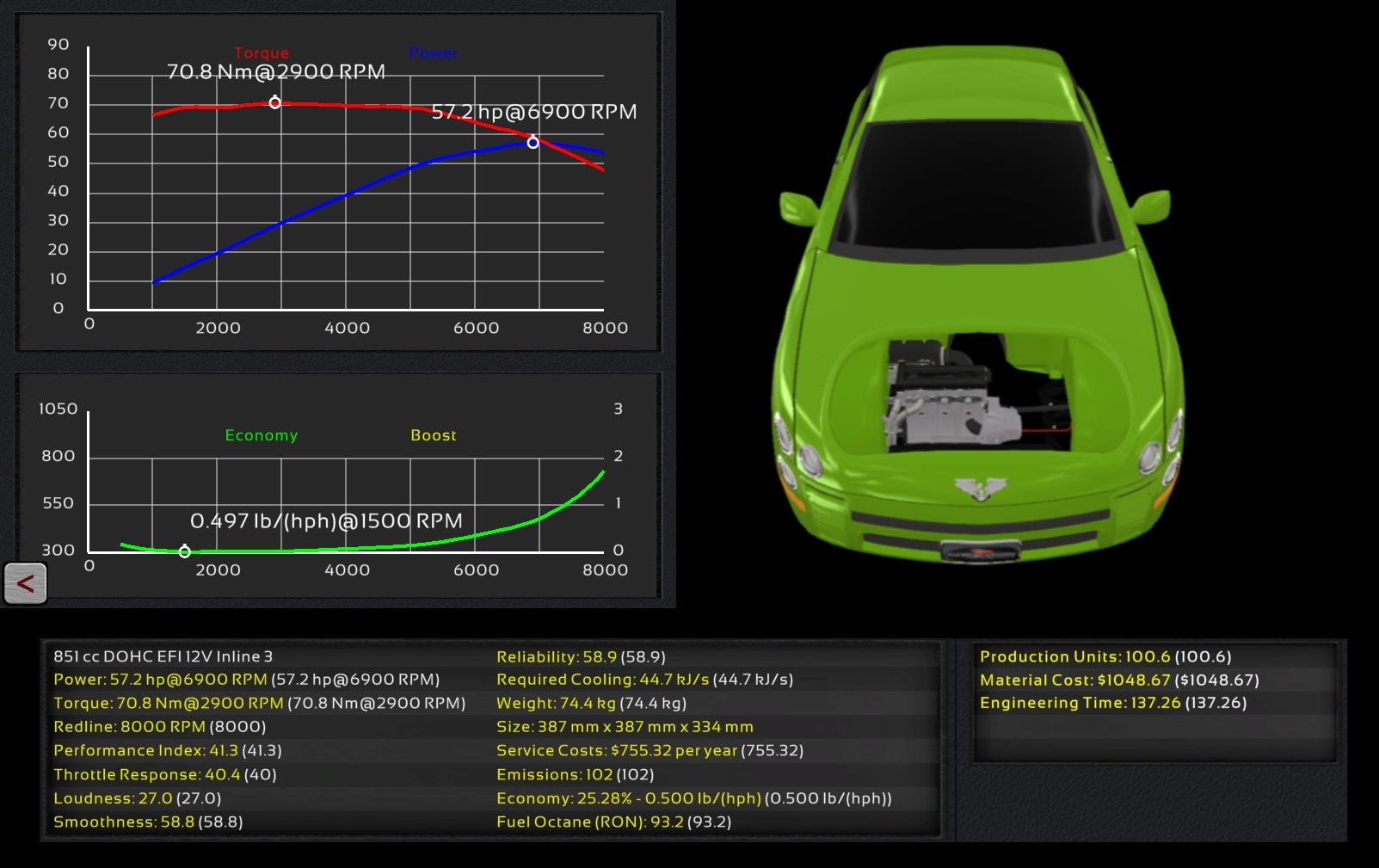This screenshot has width=1379, height=868.
Task: Click the power peak marker at 6900 RPM
Action: pyautogui.click(x=533, y=142)
